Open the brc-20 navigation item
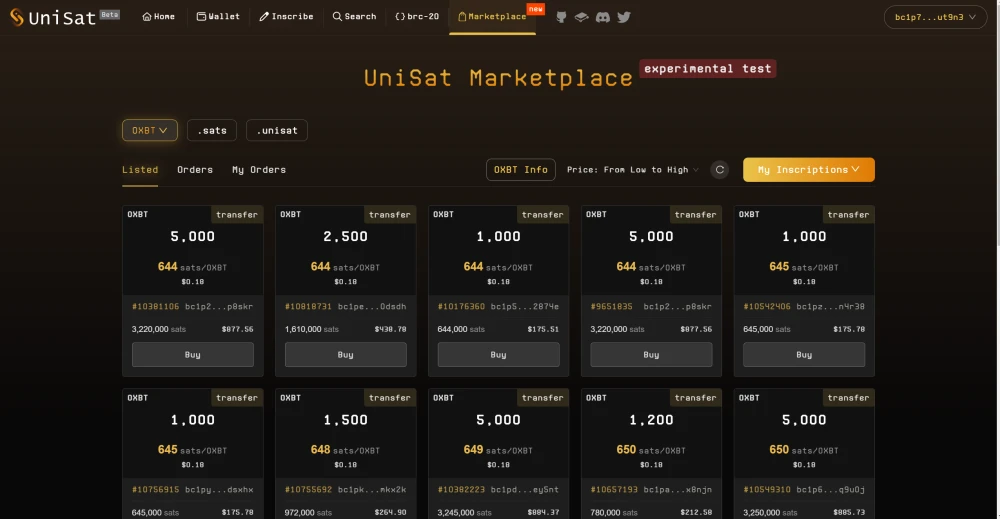The width and height of the screenshot is (1000, 519). click(x=417, y=17)
